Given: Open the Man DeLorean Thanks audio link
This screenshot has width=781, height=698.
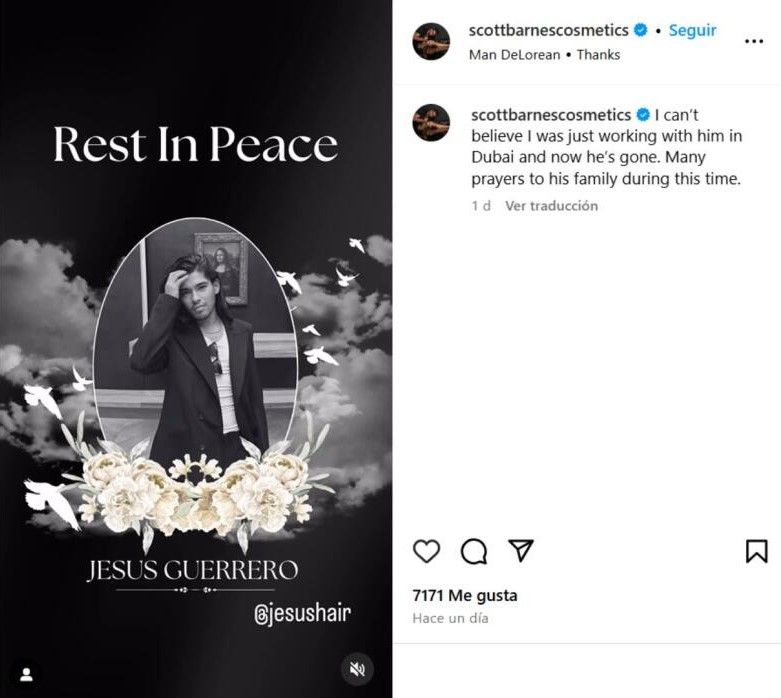Looking at the screenshot, I should (x=544, y=55).
